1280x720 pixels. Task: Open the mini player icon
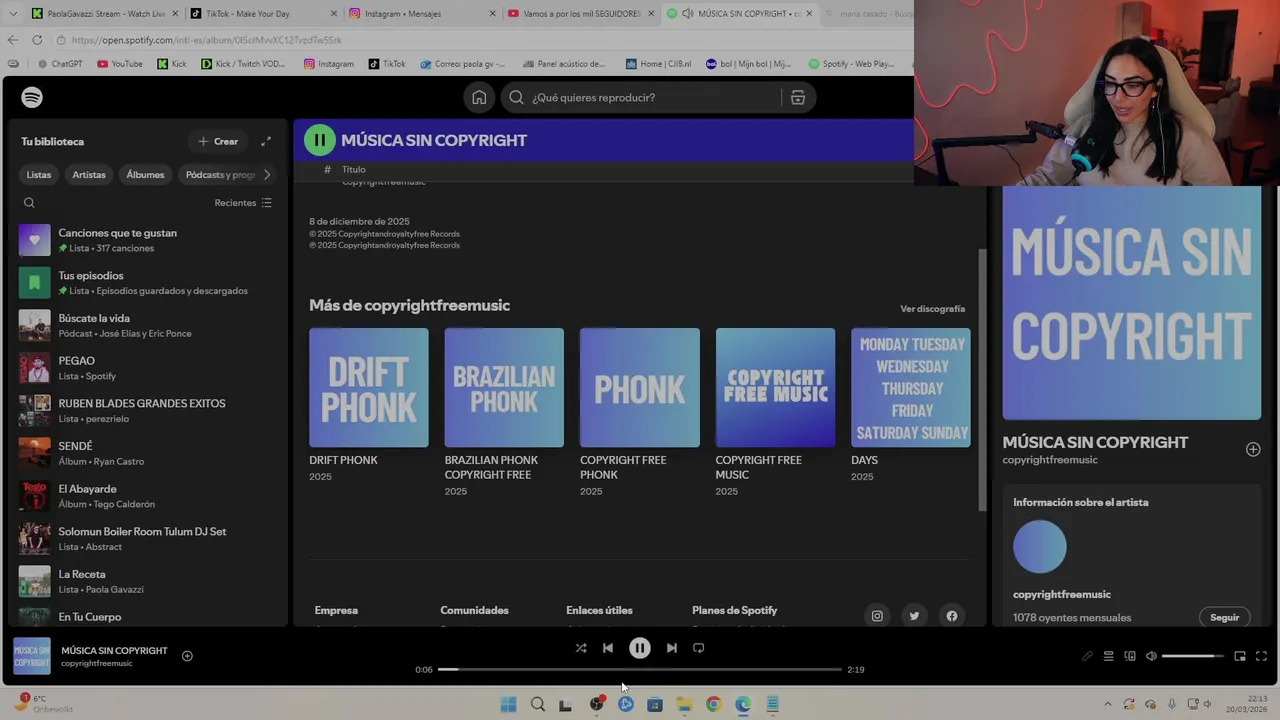(x=1240, y=656)
